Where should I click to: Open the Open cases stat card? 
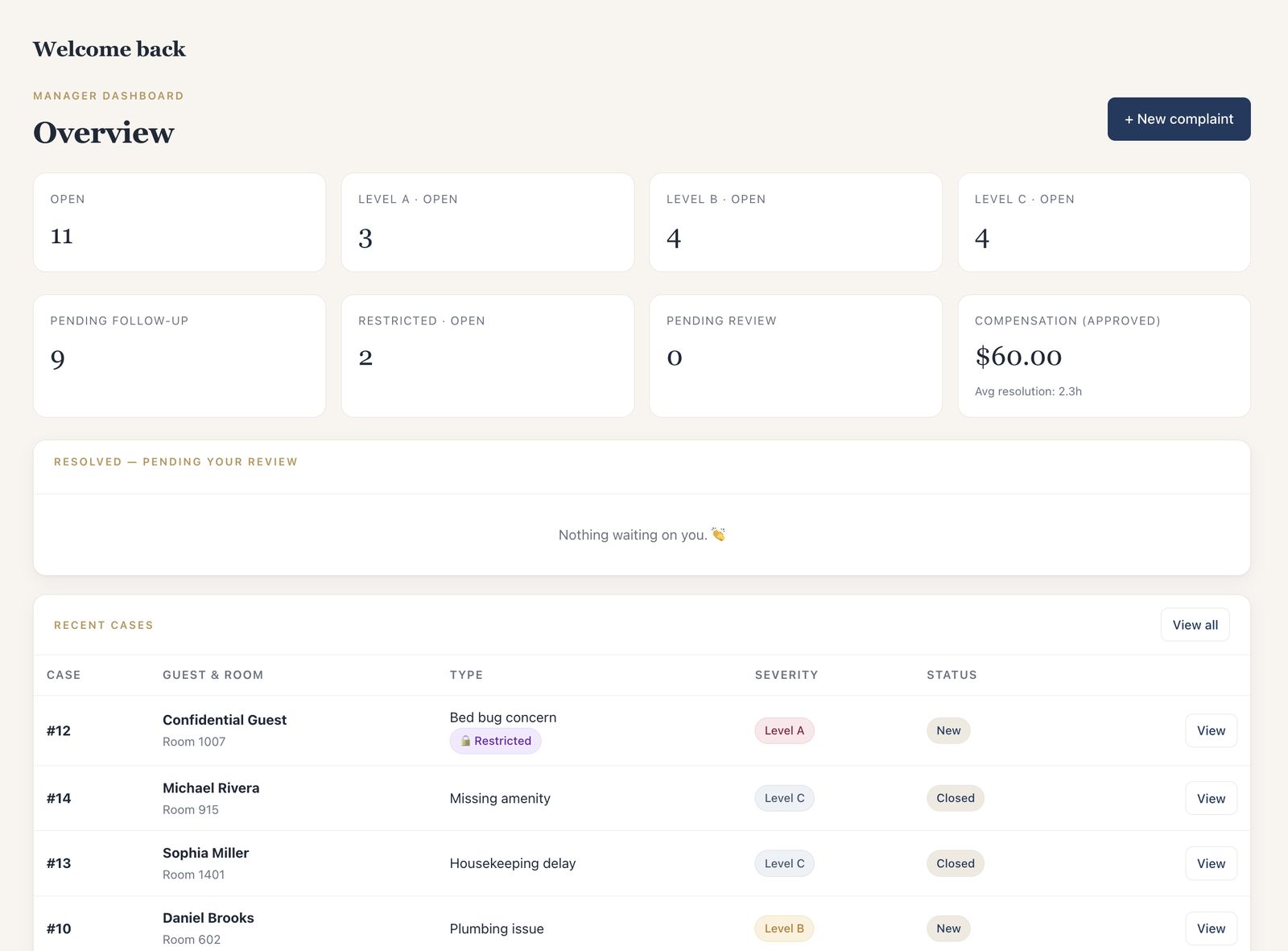[x=180, y=222]
